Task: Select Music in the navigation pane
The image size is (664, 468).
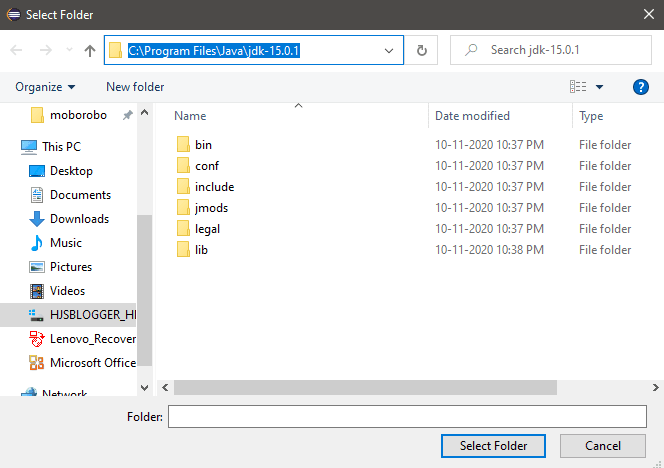Action: (x=66, y=243)
